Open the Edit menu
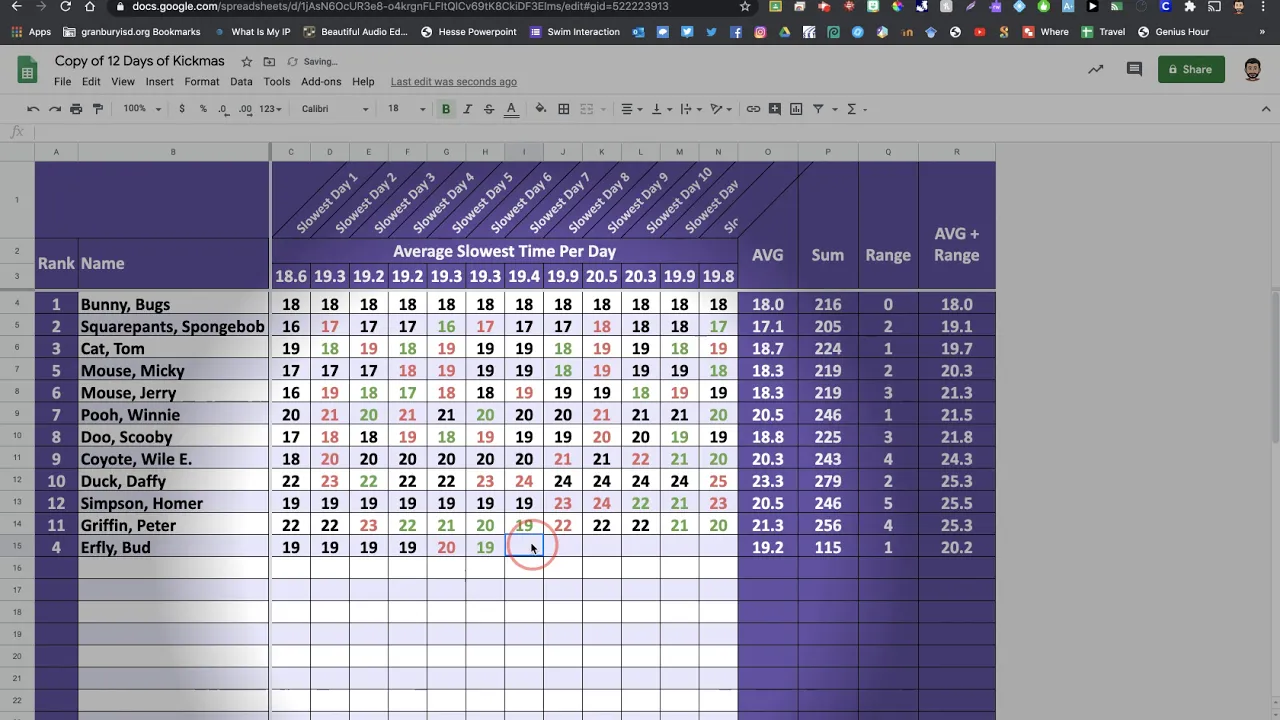 point(91,82)
